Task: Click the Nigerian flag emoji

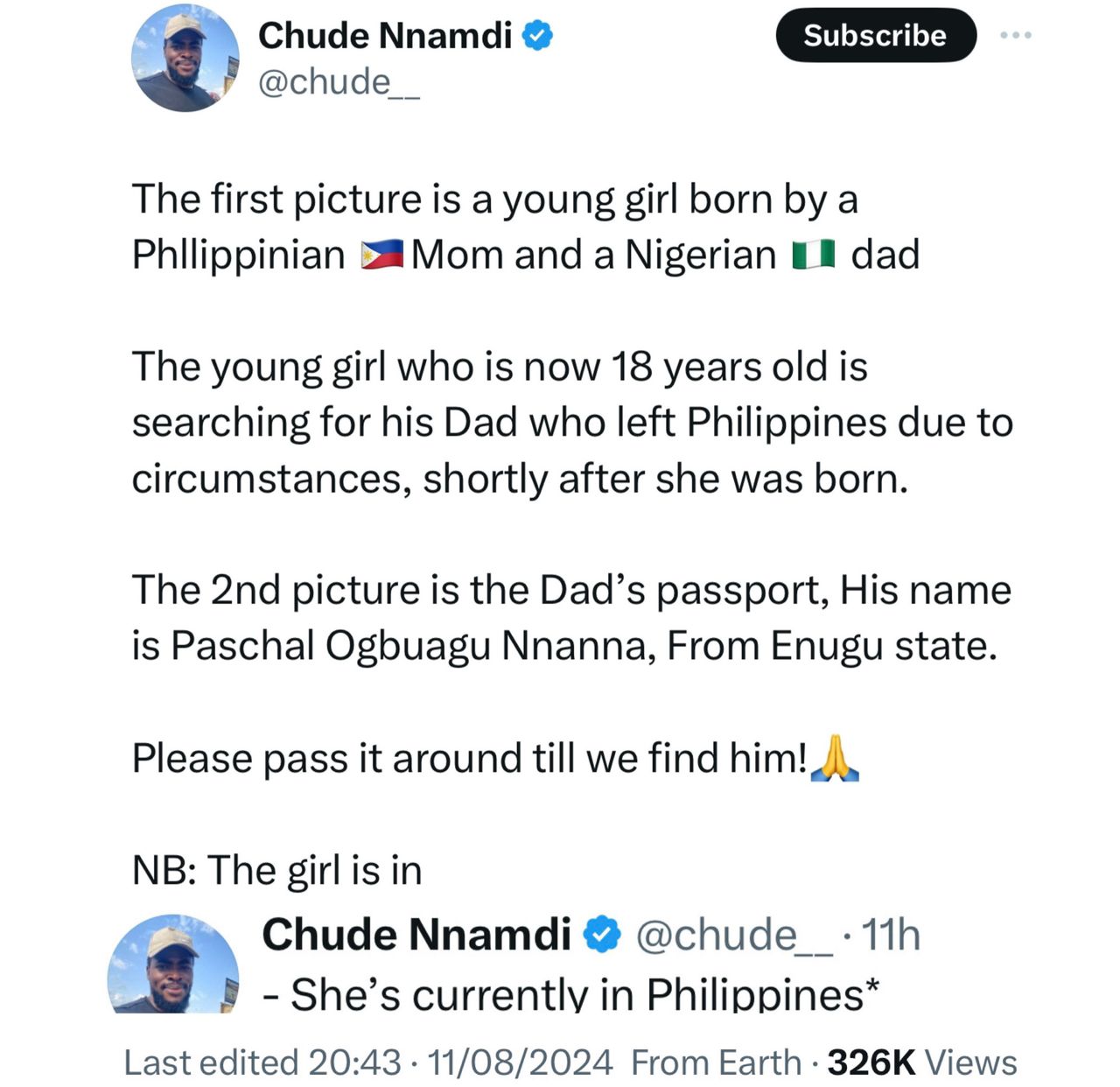Action: [814, 256]
